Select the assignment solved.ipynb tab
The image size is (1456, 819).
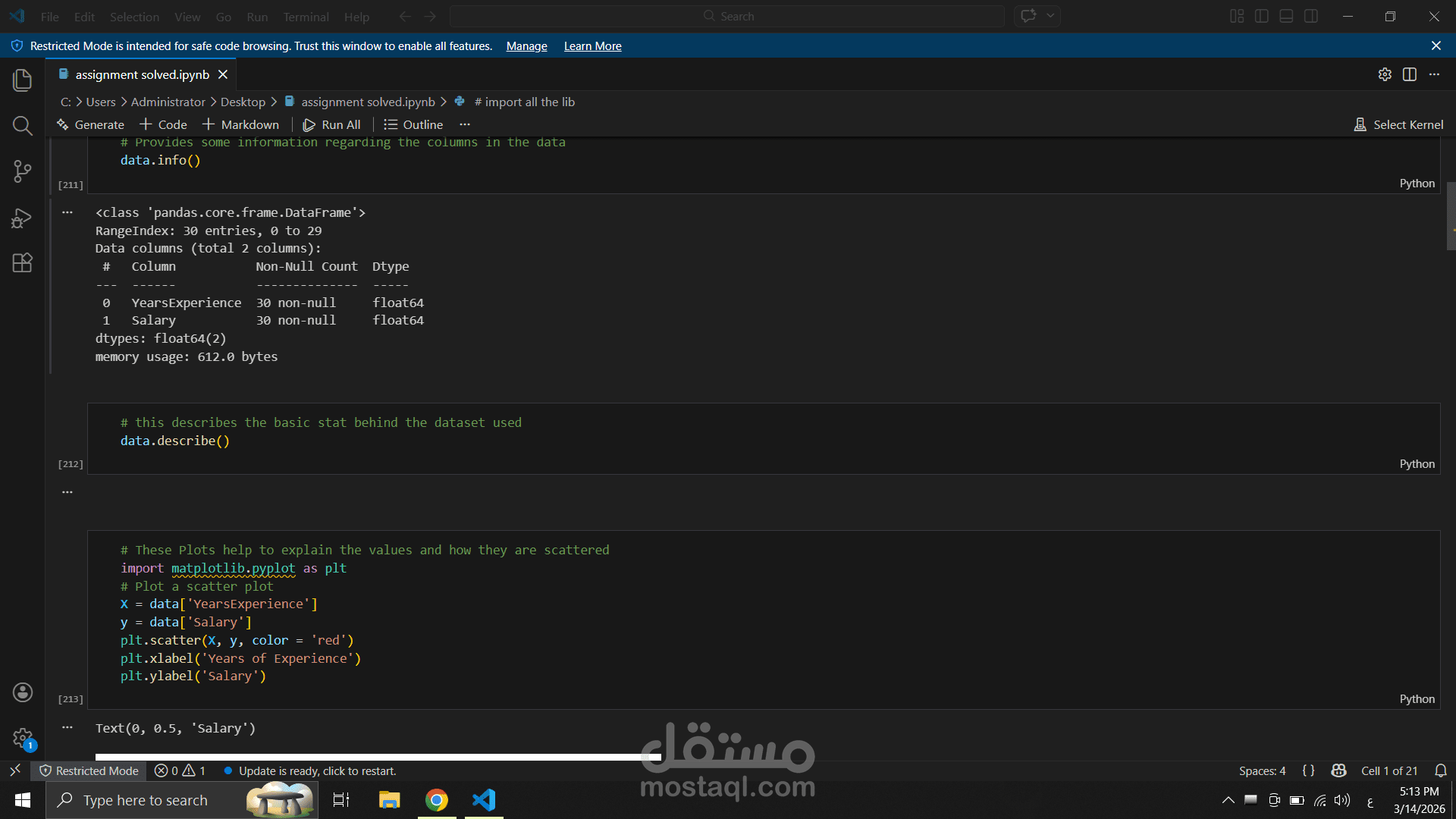coord(142,74)
